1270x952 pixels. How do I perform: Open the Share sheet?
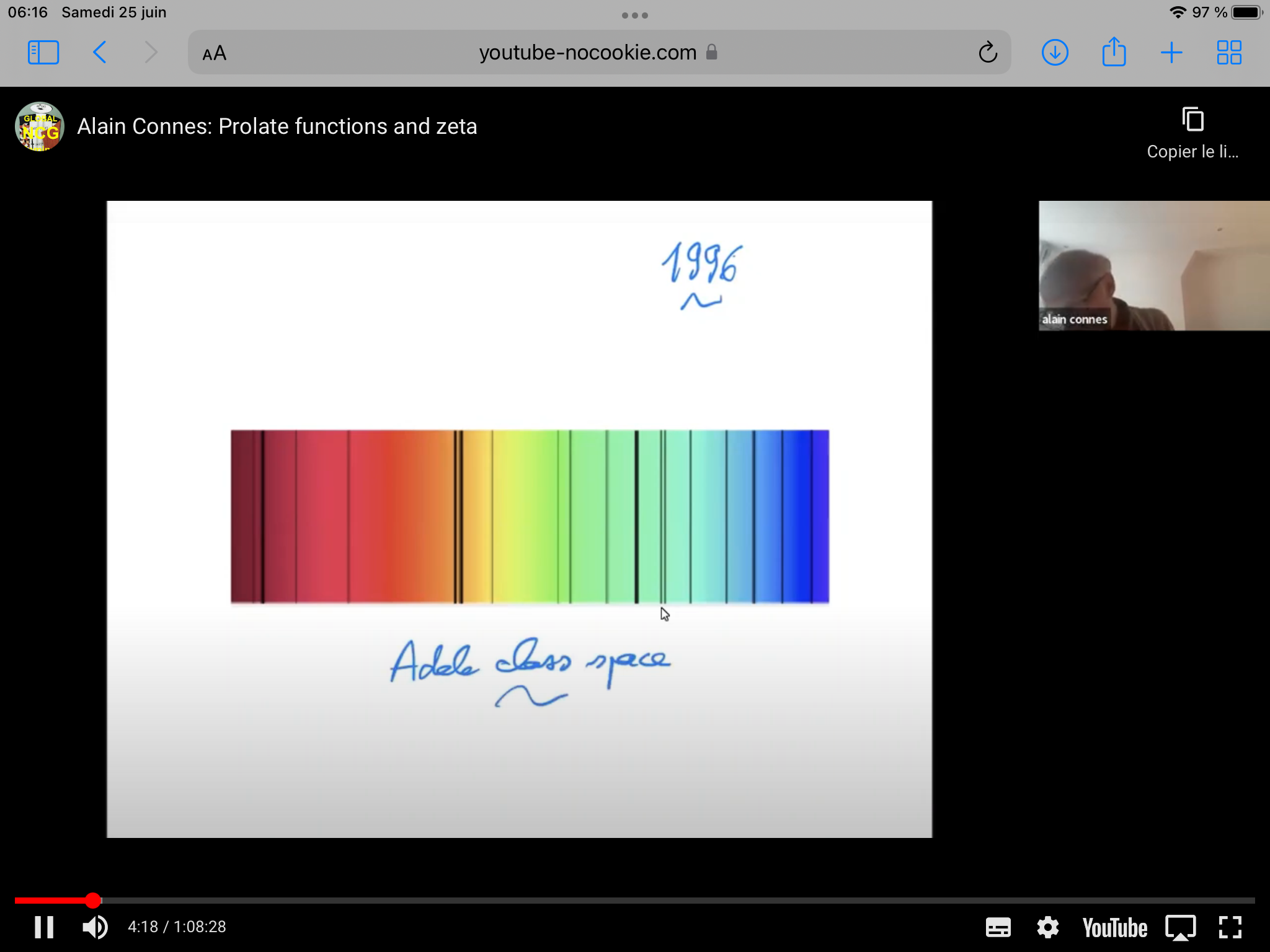[1114, 53]
